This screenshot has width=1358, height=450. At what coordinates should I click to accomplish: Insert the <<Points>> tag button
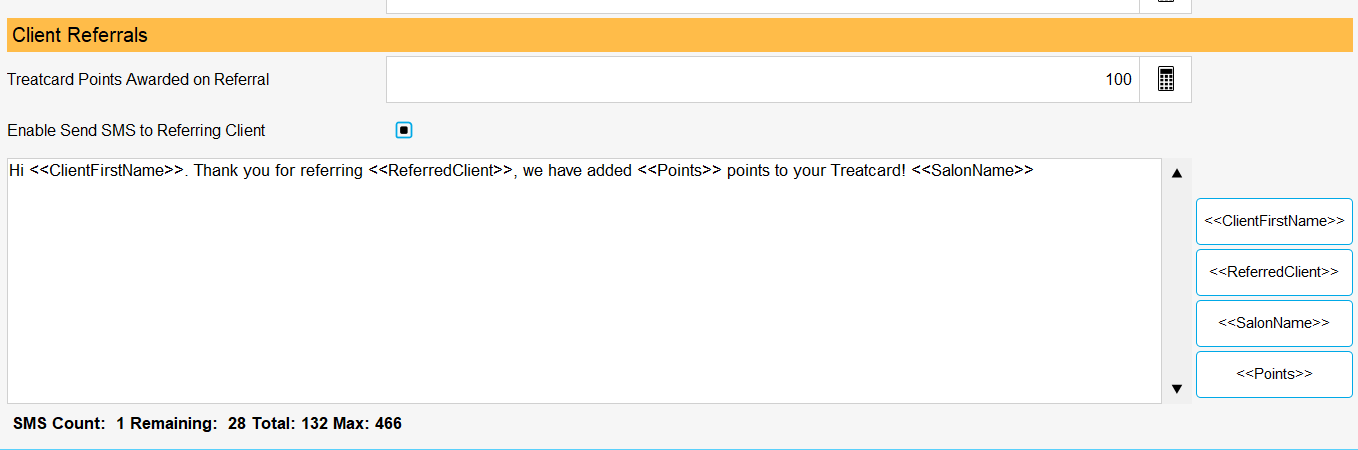coord(1274,374)
